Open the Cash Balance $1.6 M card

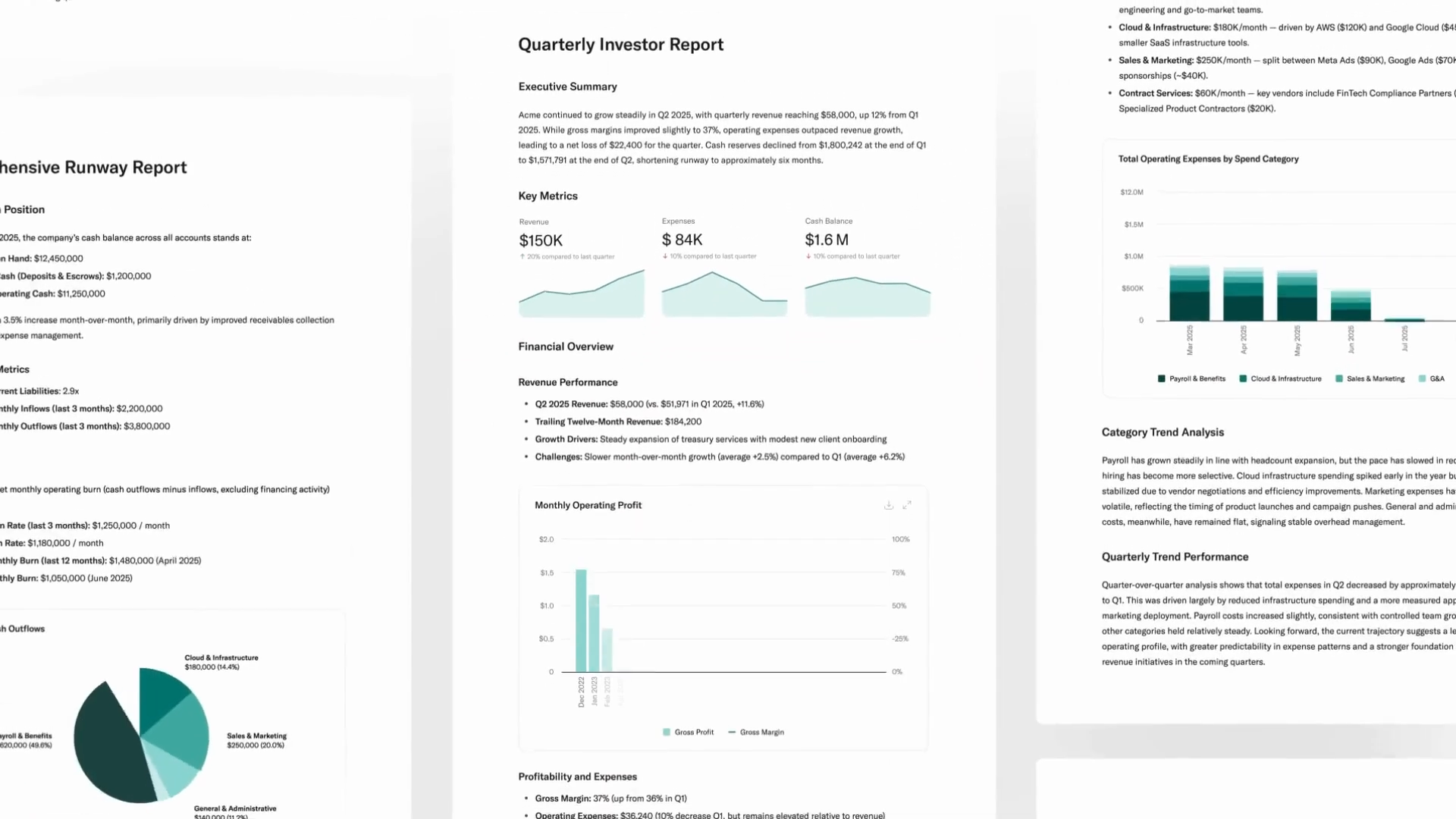pyautogui.click(x=827, y=240)
